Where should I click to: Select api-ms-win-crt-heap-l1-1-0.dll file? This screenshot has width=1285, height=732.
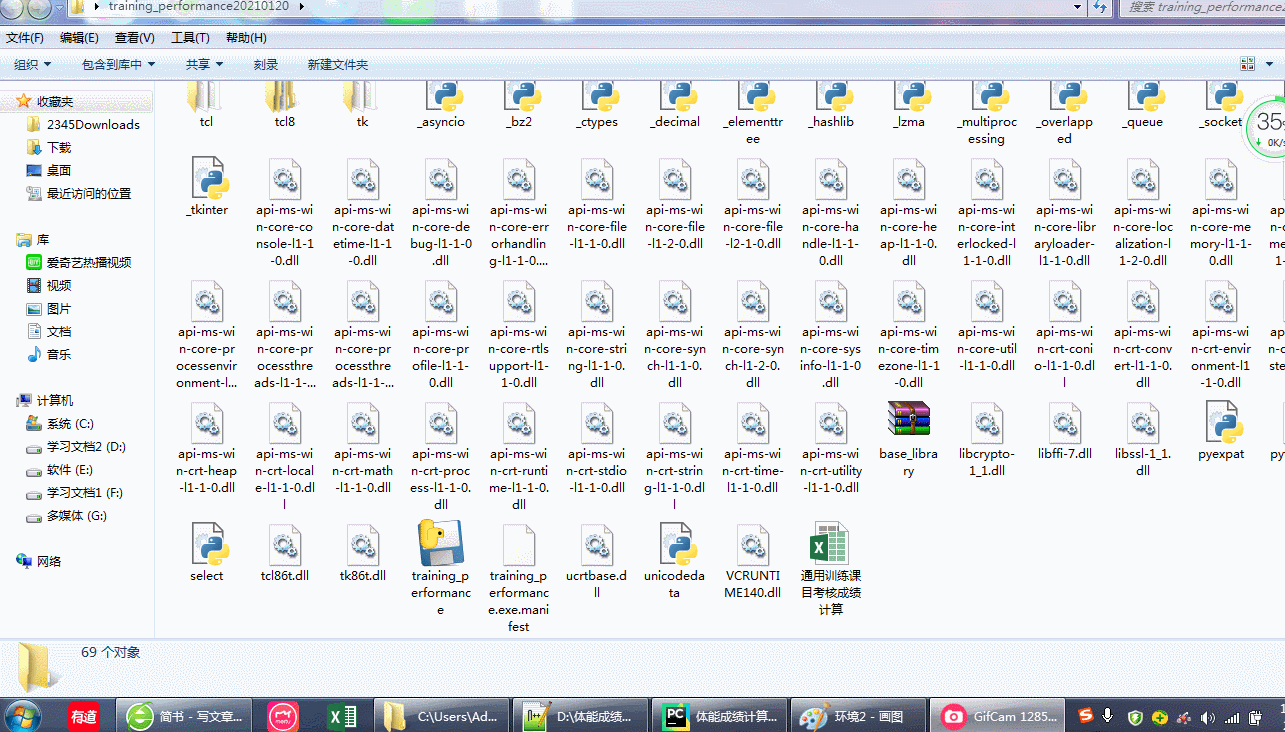[207, 448]
